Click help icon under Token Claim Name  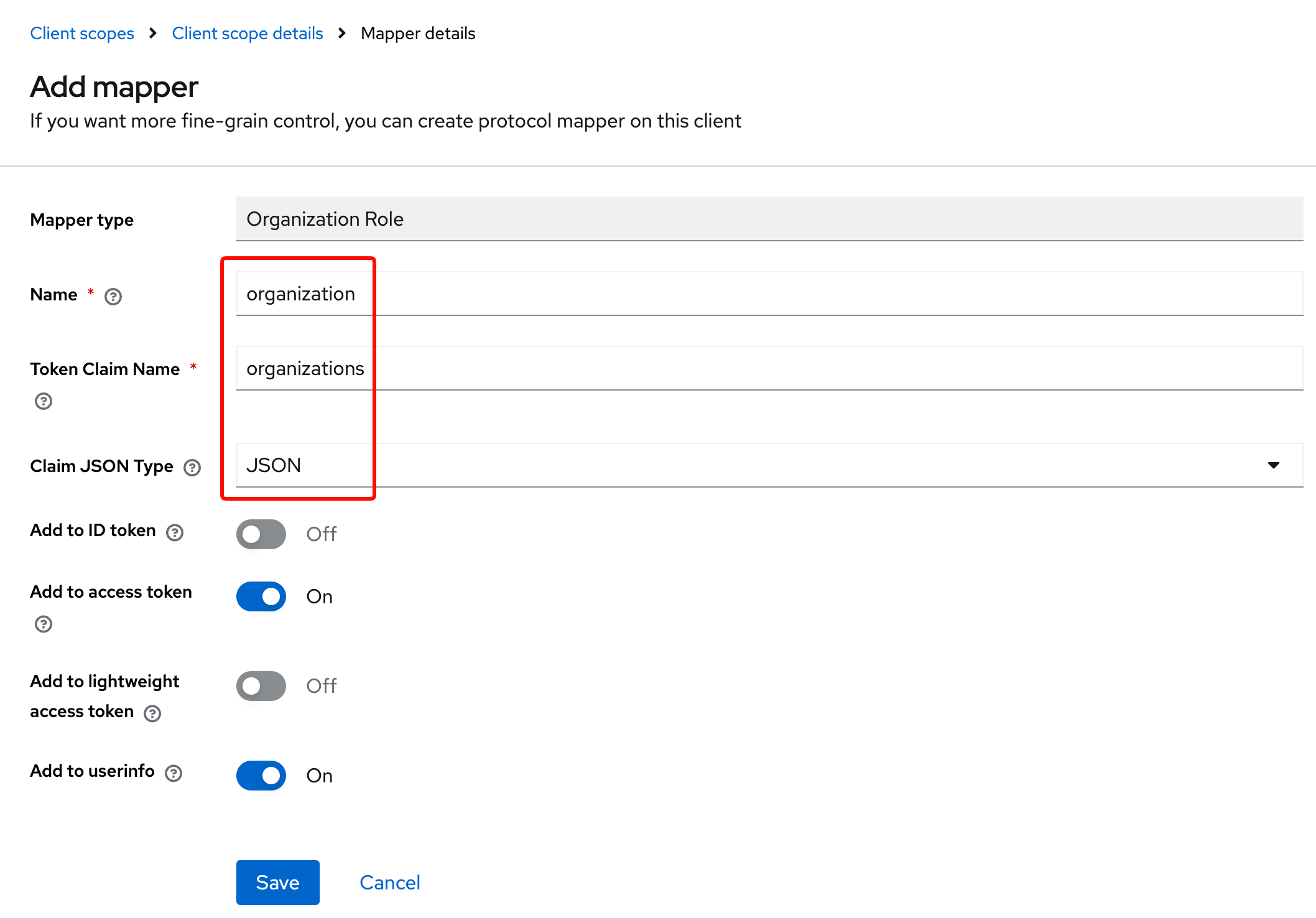pyautogui.click(x=44, y=401)
